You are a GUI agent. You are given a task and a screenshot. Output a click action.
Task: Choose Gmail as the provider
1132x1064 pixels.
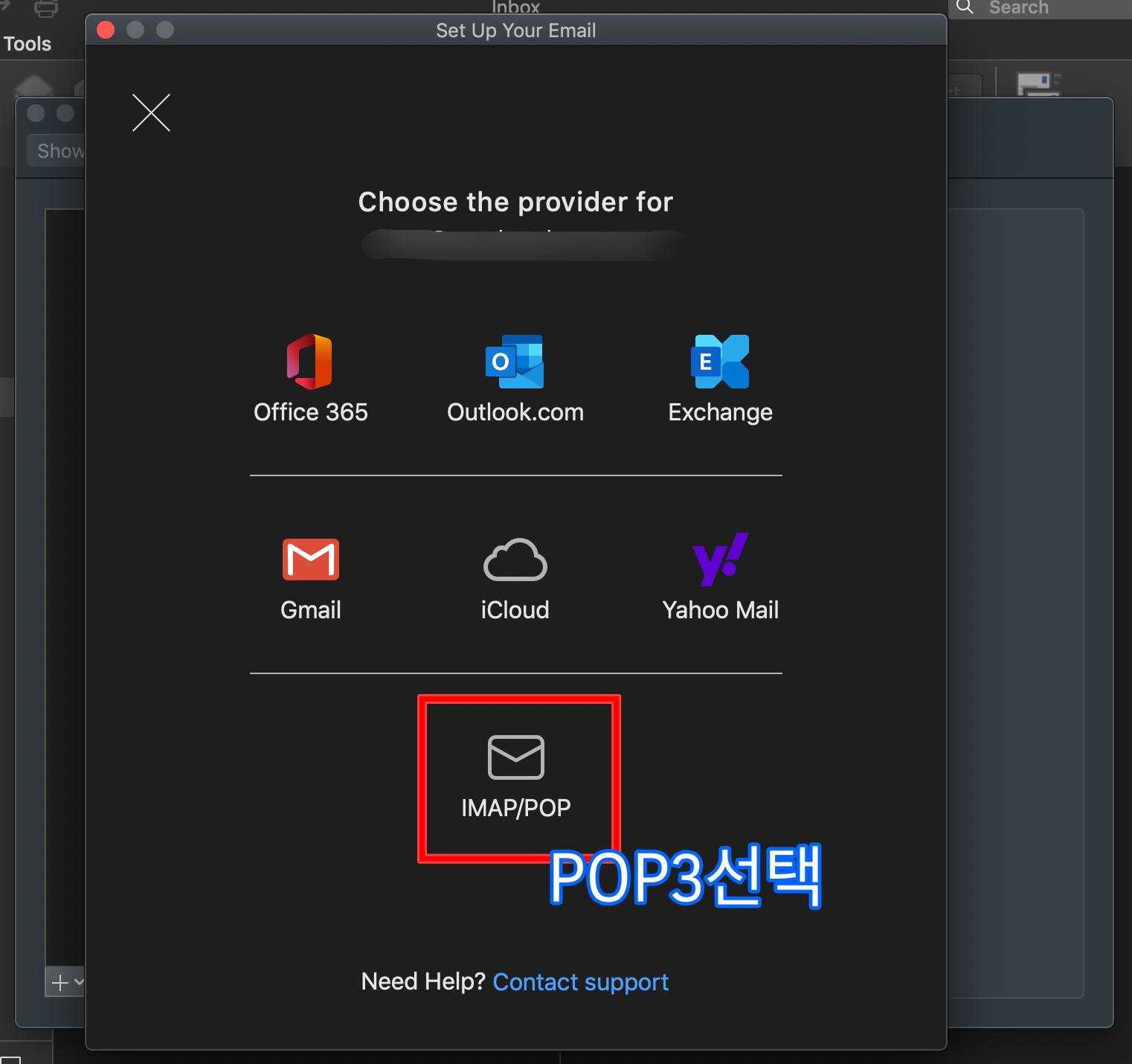(x=310, y=577)
